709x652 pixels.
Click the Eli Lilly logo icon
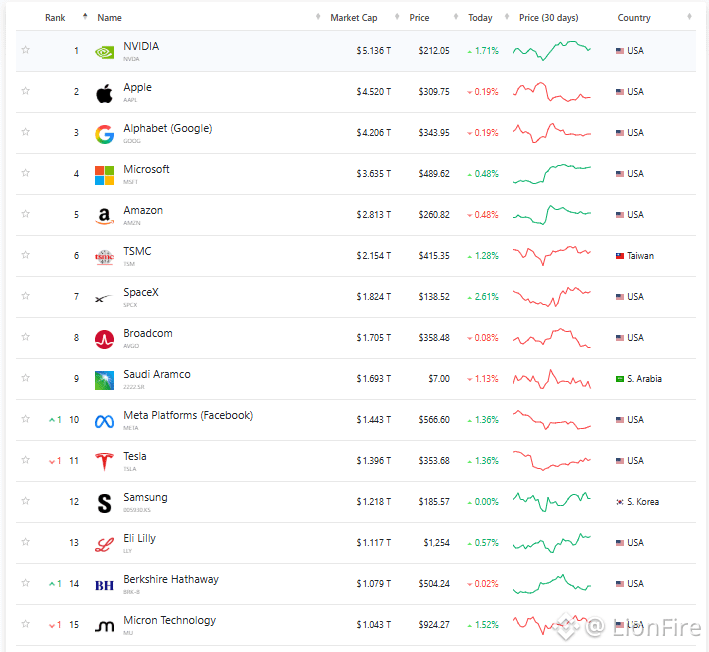(x=104, y=544)
